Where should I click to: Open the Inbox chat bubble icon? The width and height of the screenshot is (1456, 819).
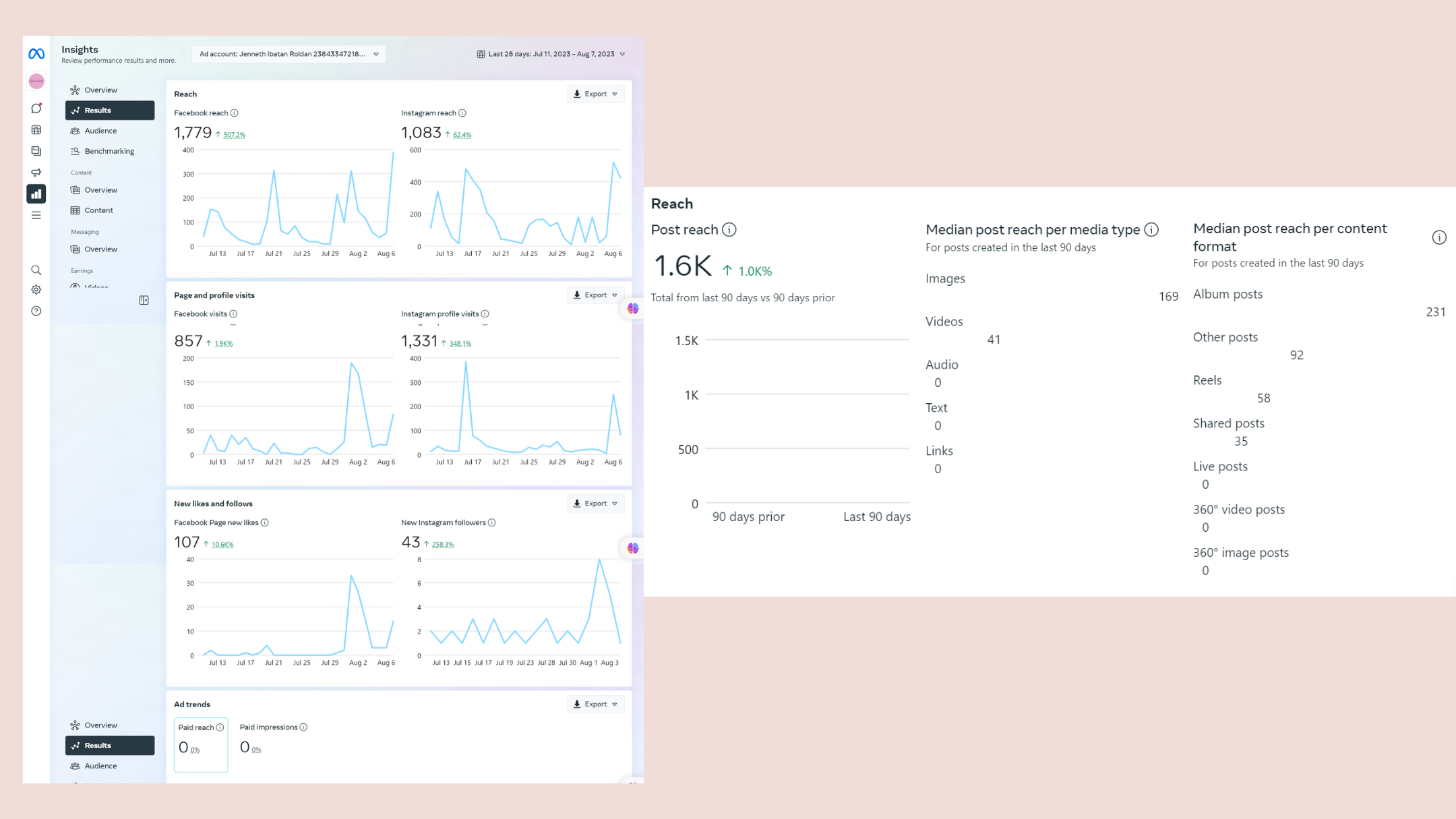[x=36, y=109]
